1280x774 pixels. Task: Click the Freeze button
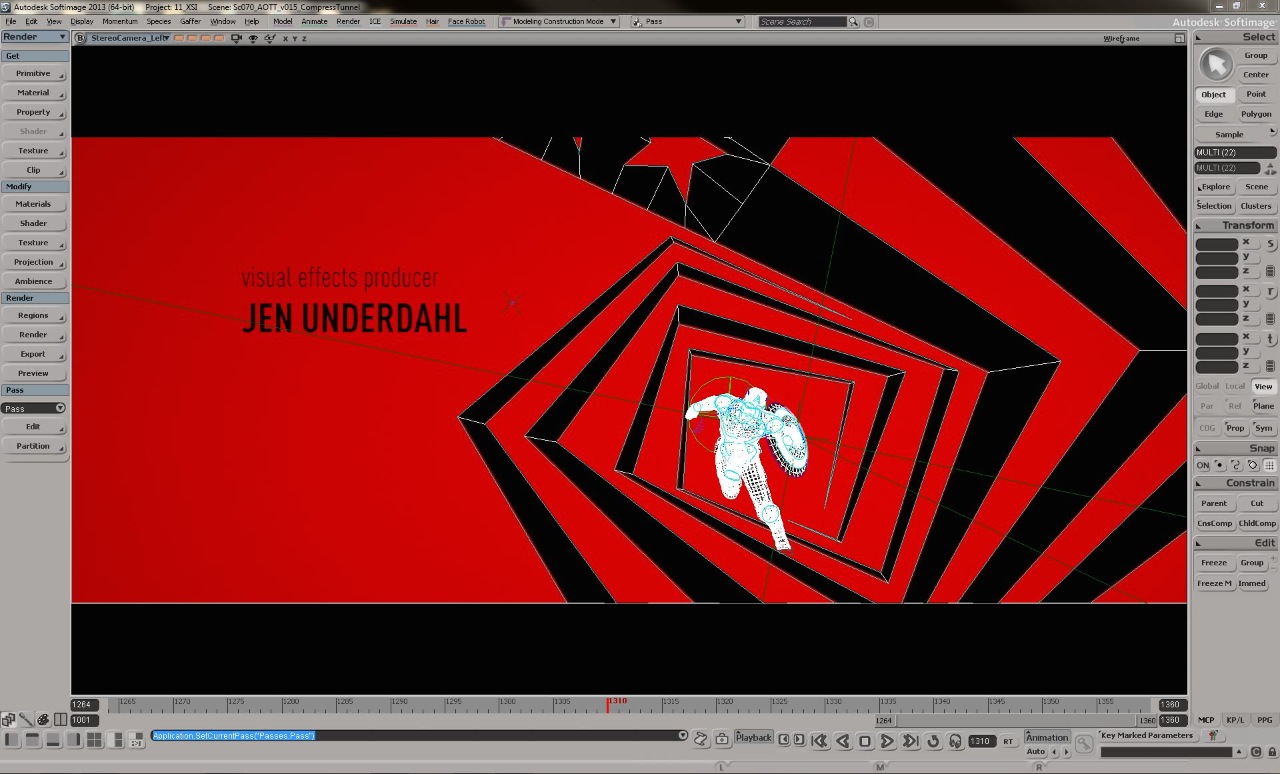click(1214, 563)
